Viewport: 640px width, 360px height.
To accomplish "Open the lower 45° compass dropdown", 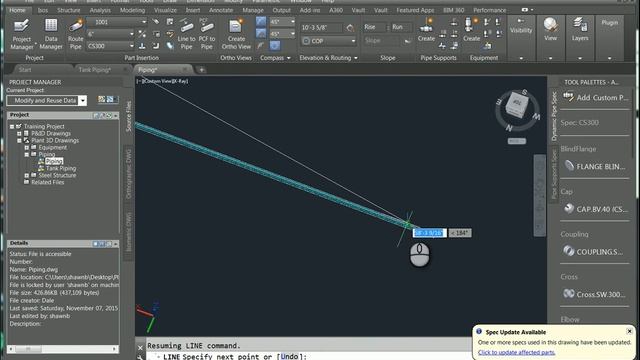I will tap(292, 33).
